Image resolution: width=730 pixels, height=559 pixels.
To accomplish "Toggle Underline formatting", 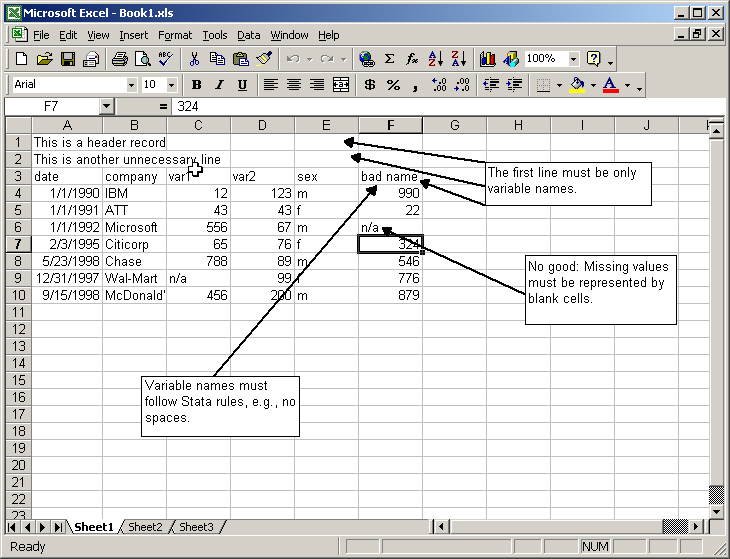I will tap(242, 85).
